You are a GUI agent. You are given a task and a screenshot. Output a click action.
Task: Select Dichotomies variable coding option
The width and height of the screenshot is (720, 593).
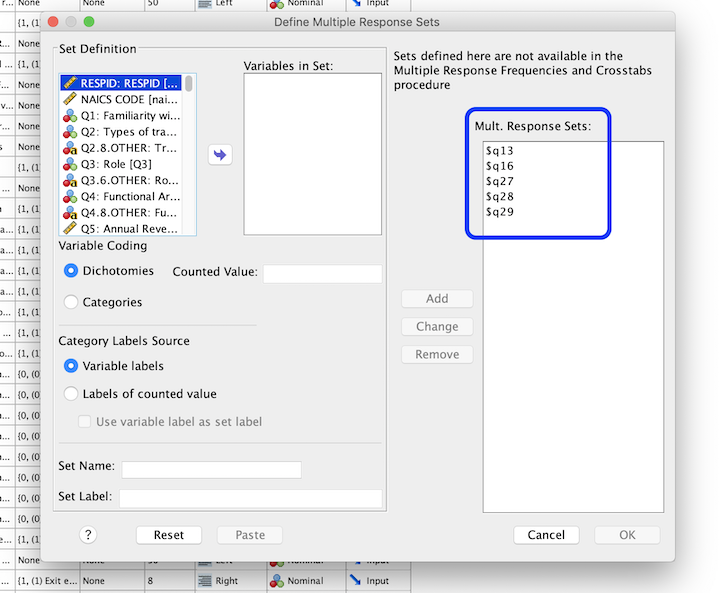pos(71,271)
